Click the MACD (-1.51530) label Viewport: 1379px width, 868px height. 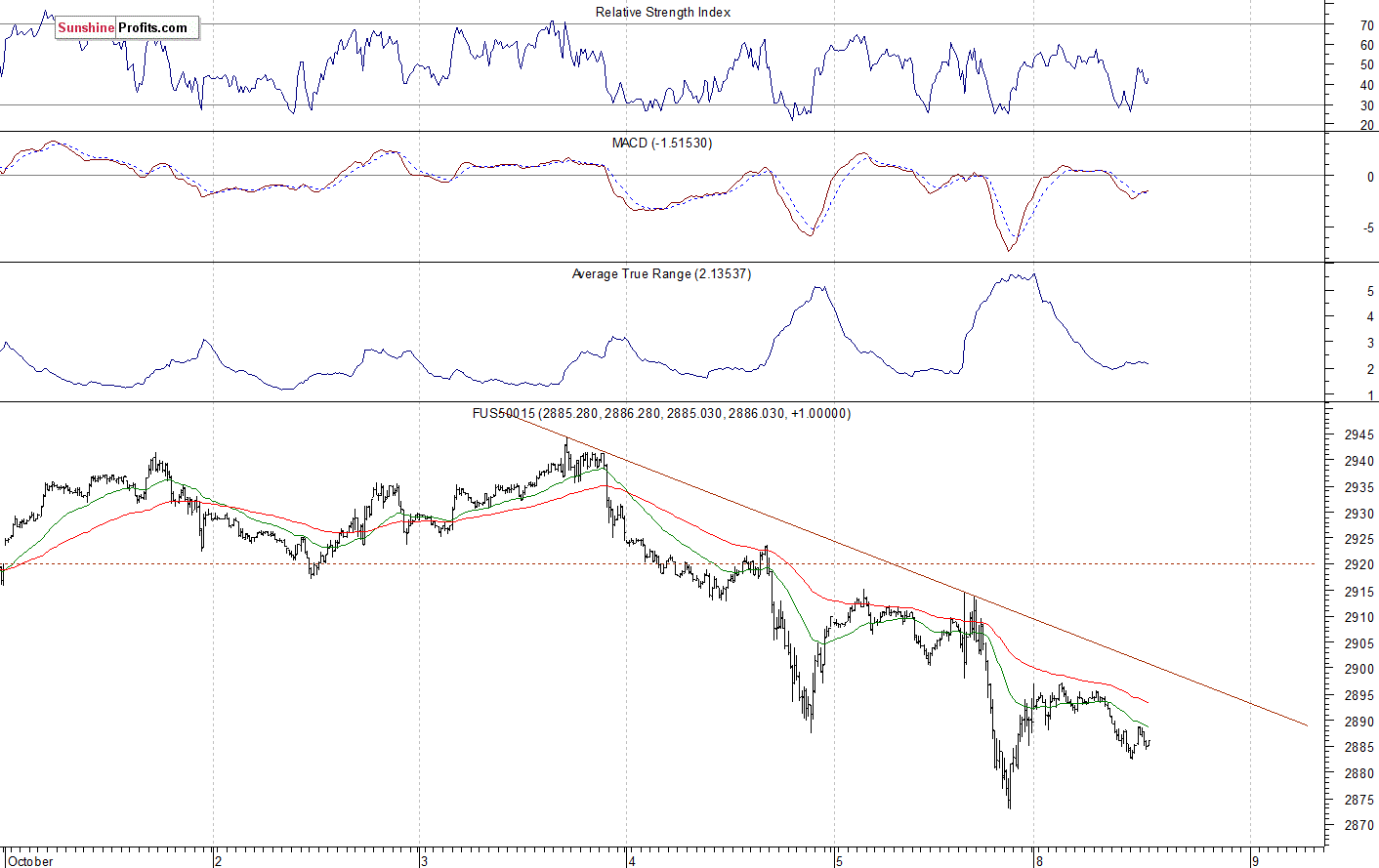click(662, 143)
